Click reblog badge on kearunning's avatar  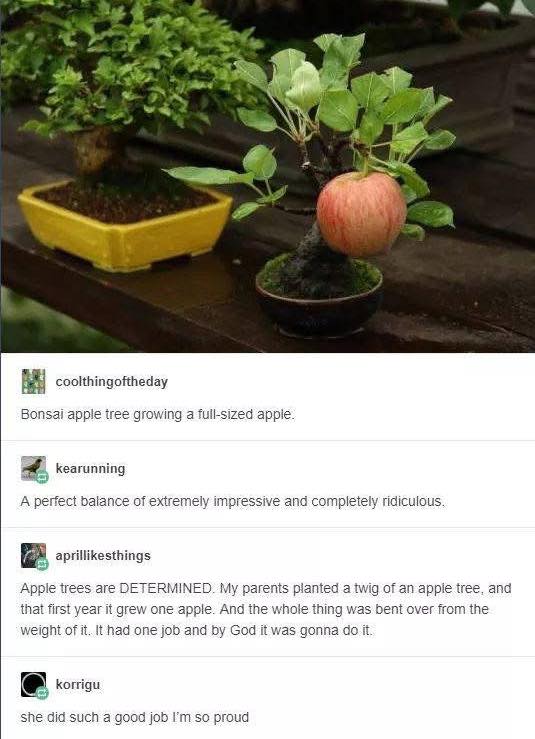[42, 477]
